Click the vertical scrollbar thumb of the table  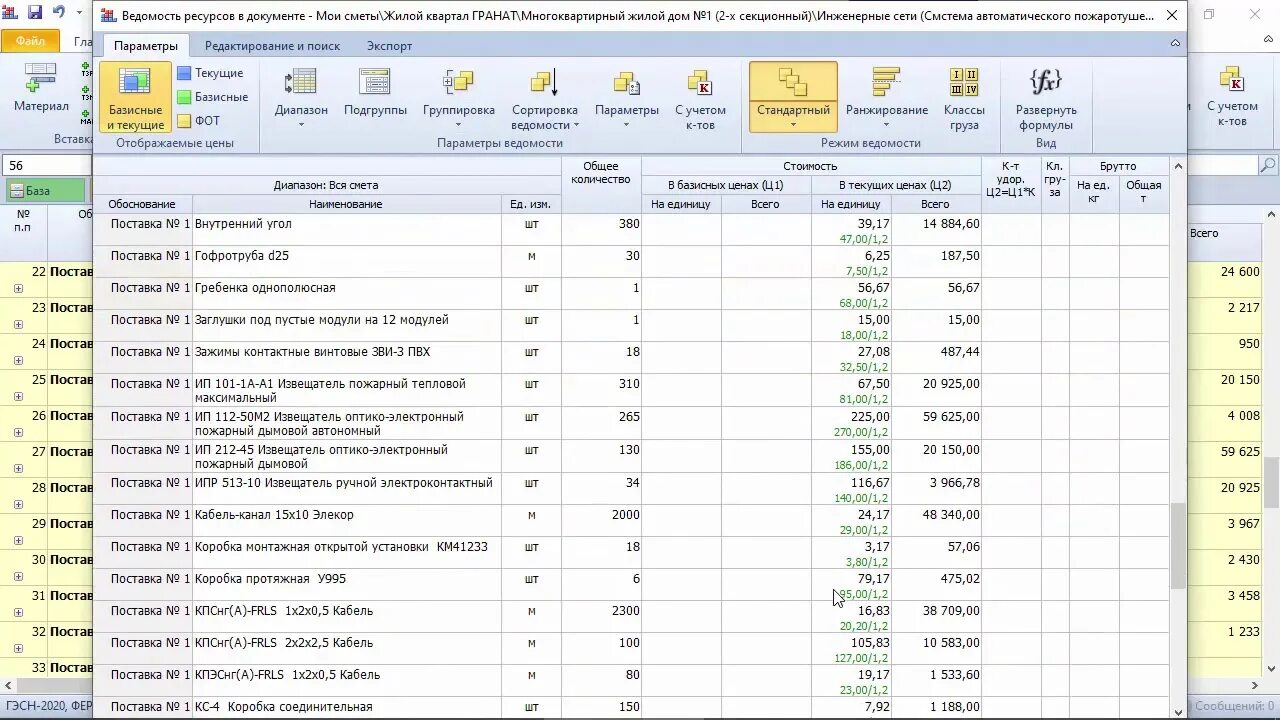point(1178,545)
